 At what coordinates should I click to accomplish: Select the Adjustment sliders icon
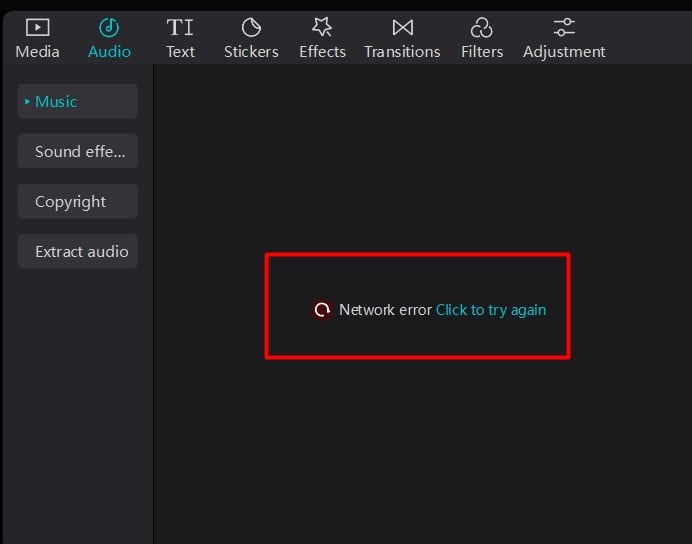click(564, 27)
